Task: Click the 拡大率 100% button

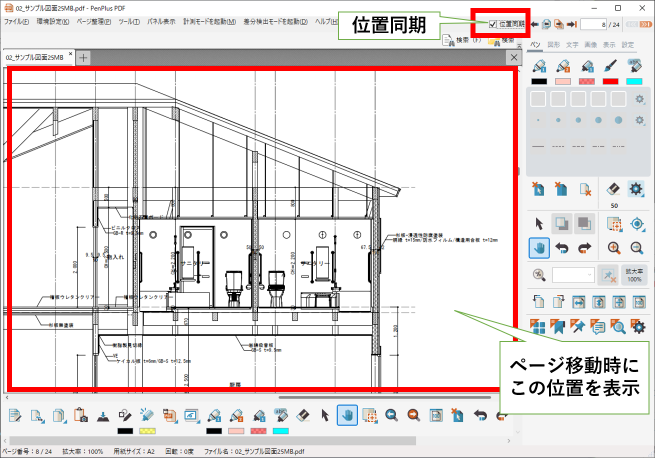Action: click(x=634, y=274)
